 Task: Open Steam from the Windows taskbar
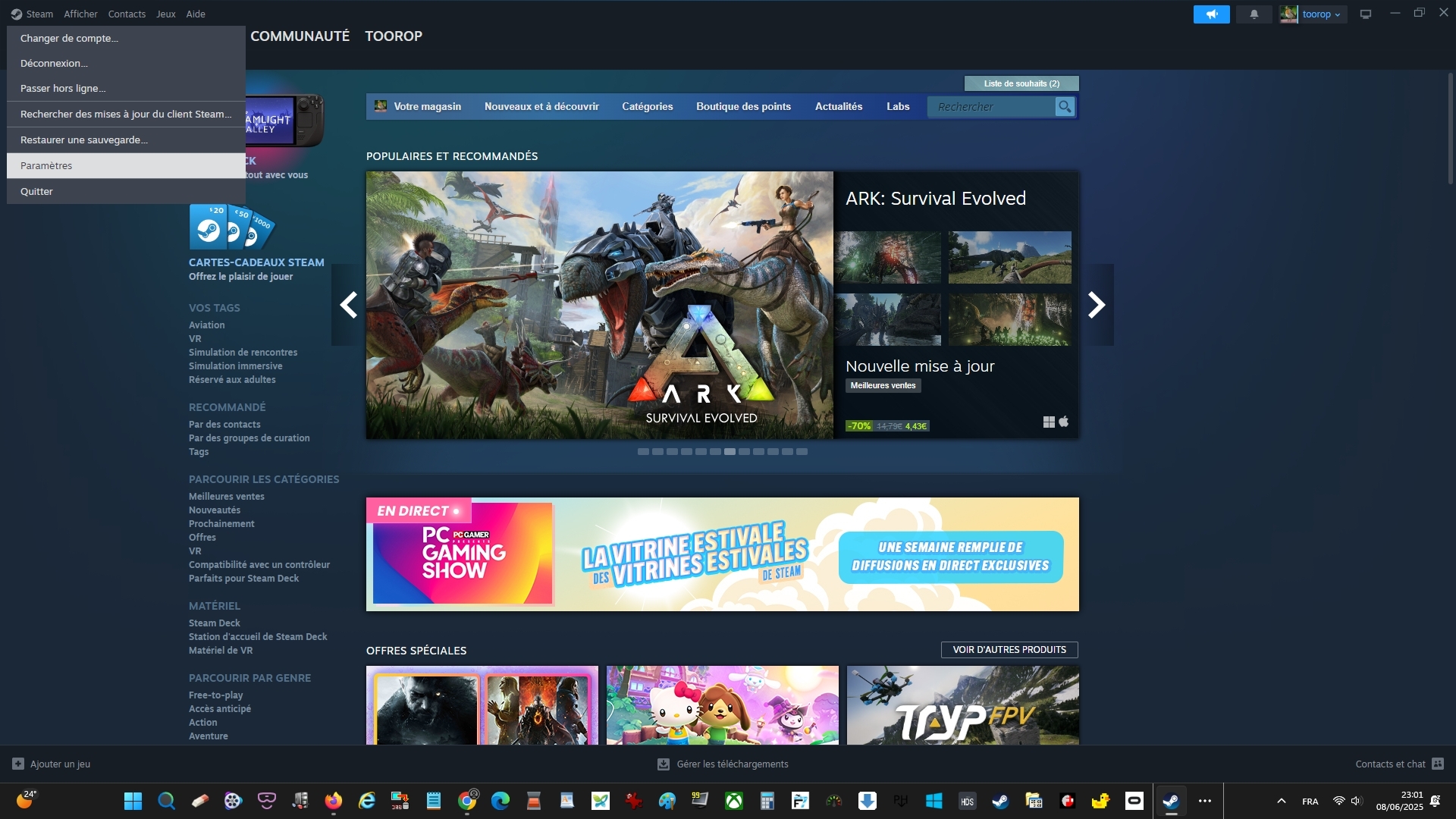(1171, 801)
